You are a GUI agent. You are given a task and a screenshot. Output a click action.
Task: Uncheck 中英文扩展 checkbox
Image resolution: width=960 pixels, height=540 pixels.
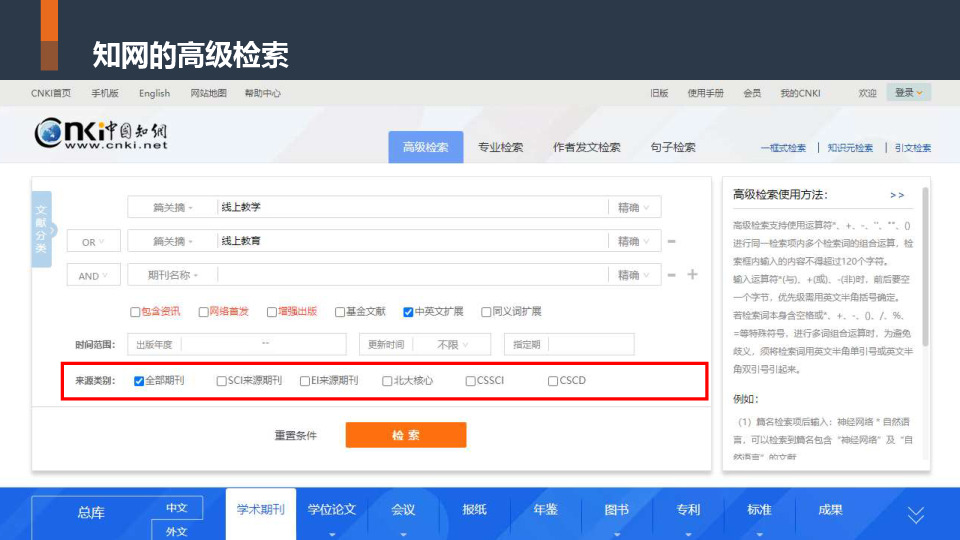[408, 312]
